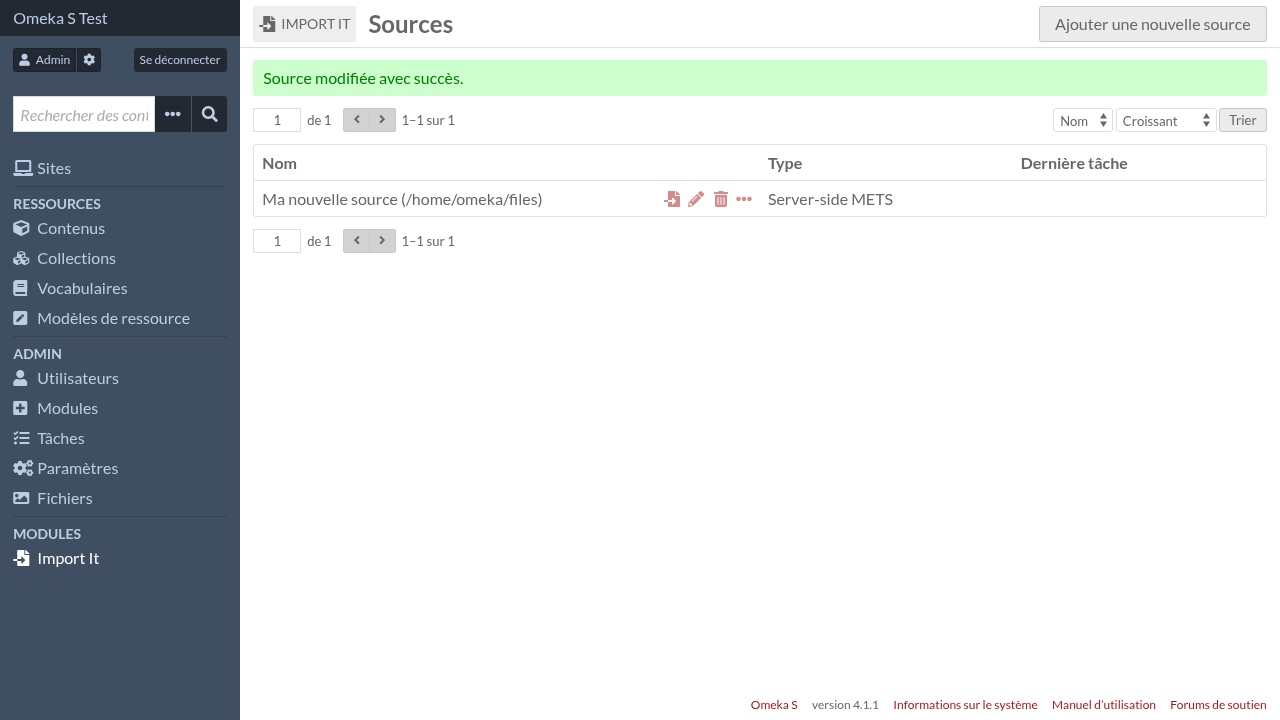Click 'Ajouter une nouvelle source'

(x=1152, y=23)
